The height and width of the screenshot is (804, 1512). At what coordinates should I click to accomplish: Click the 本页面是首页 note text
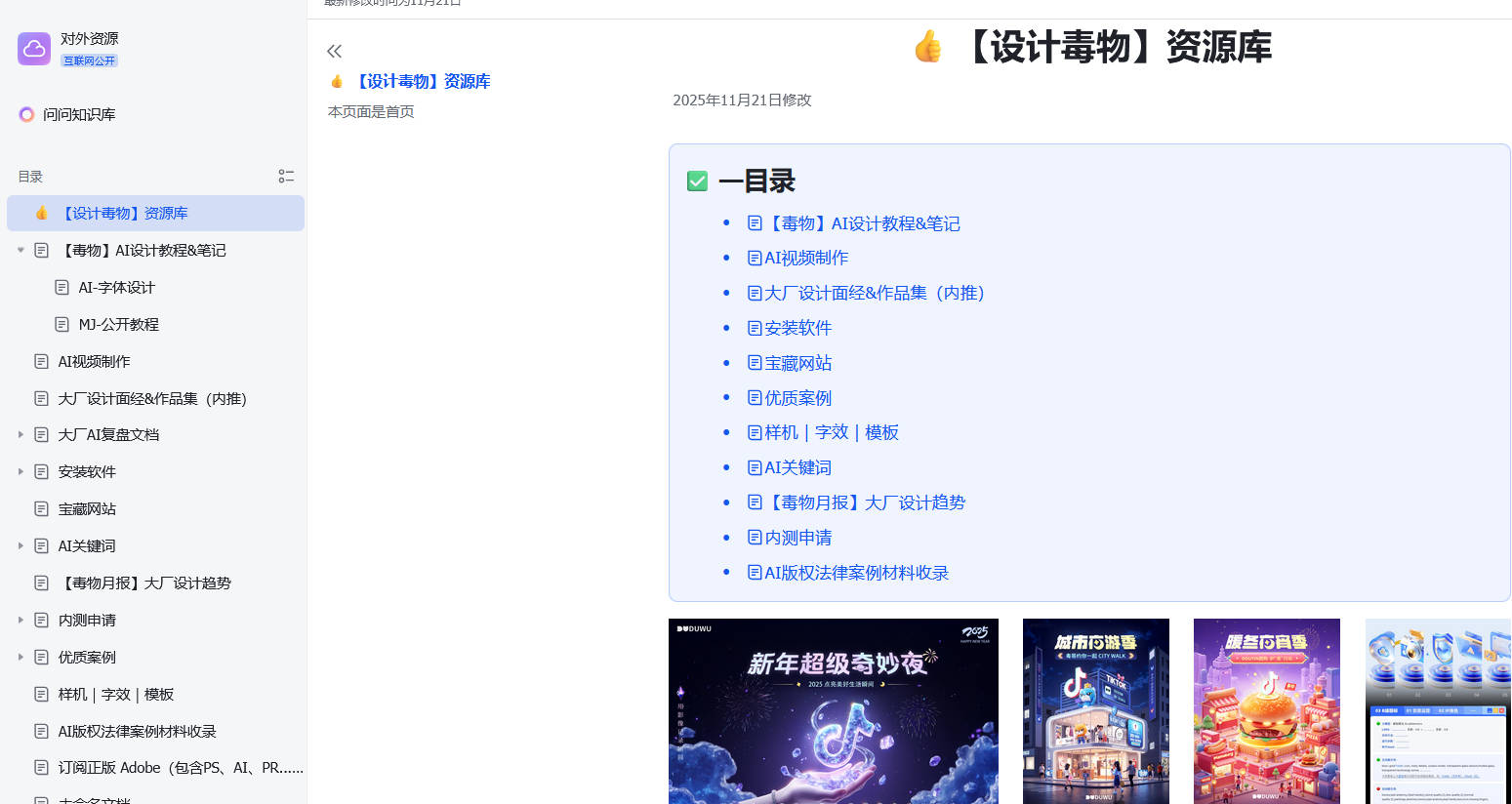[371, 111]
